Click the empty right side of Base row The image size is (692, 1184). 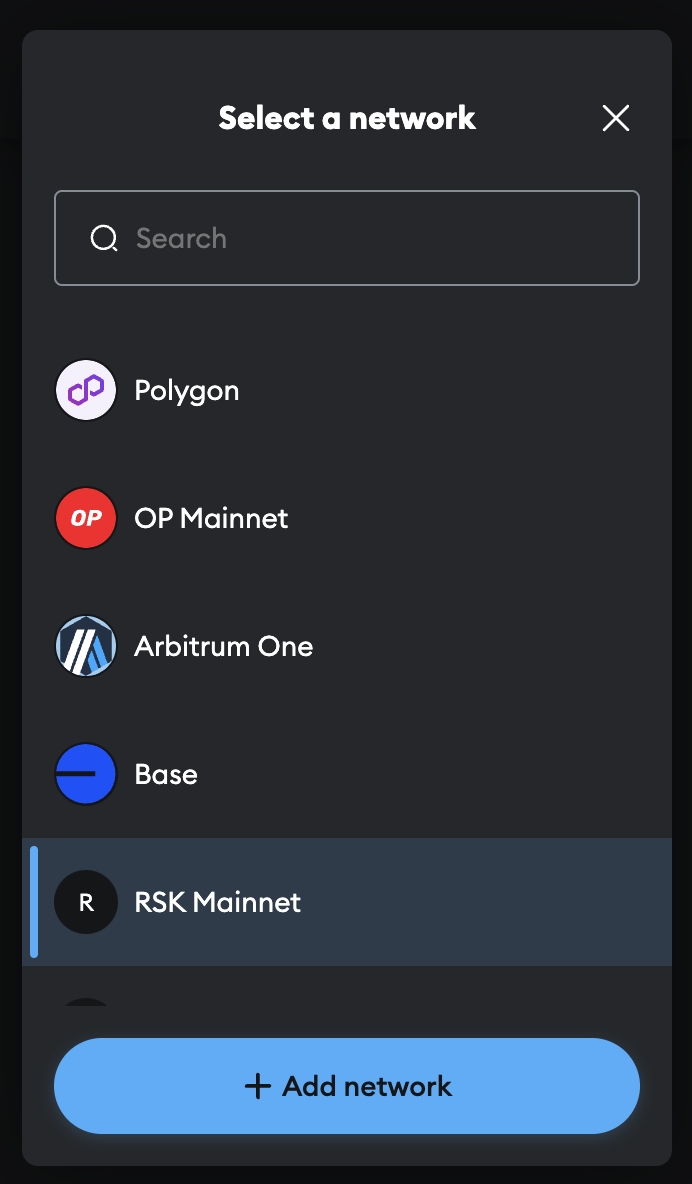(x=500, y=774)
